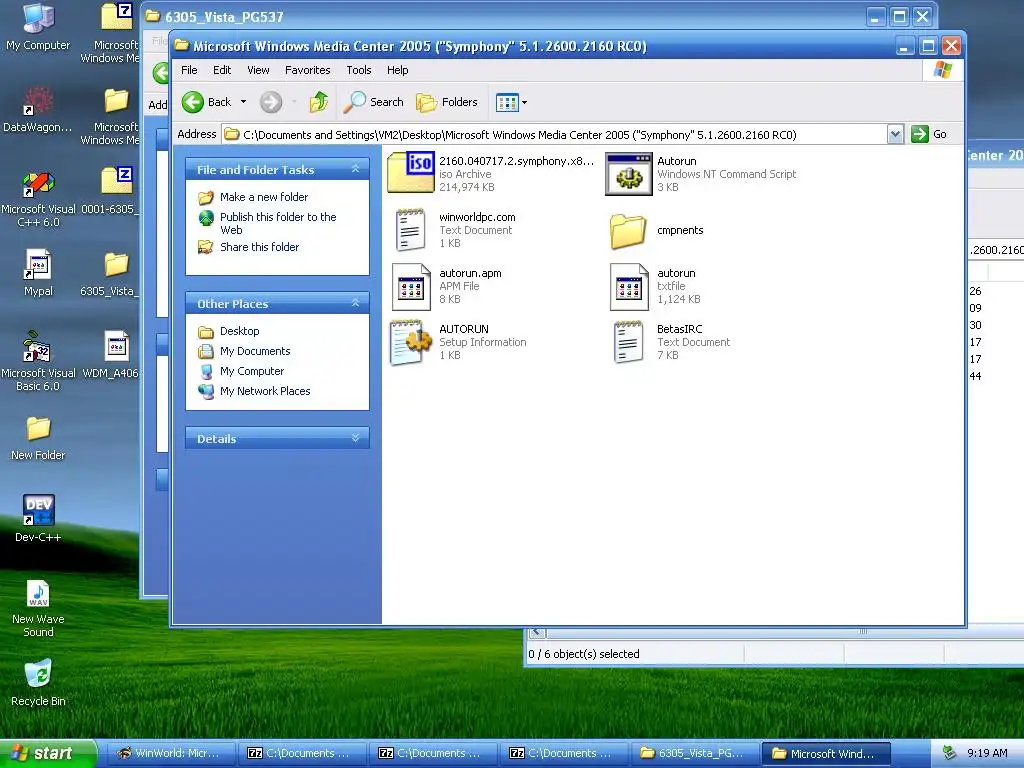
Task: Click the system tray network icon
Action: pyautogui.click(x=949, y=753)
